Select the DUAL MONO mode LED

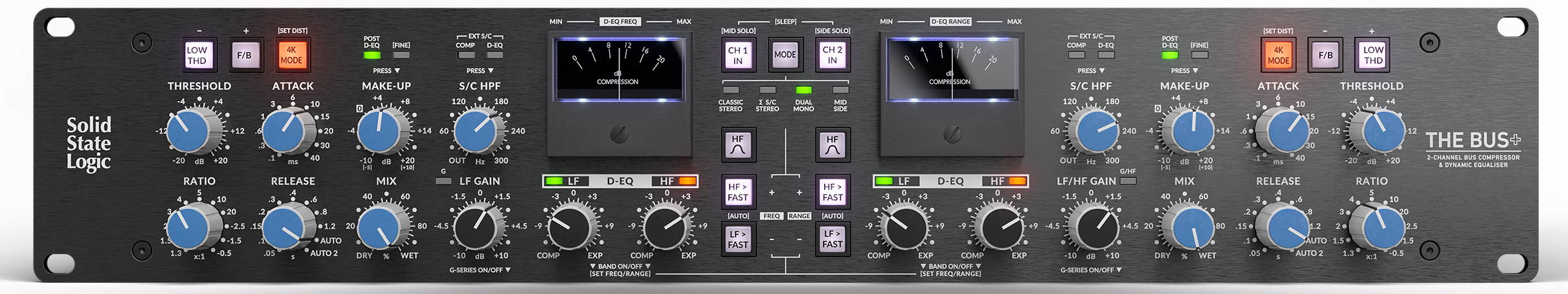pyautogui.click(x=803, y=90)
